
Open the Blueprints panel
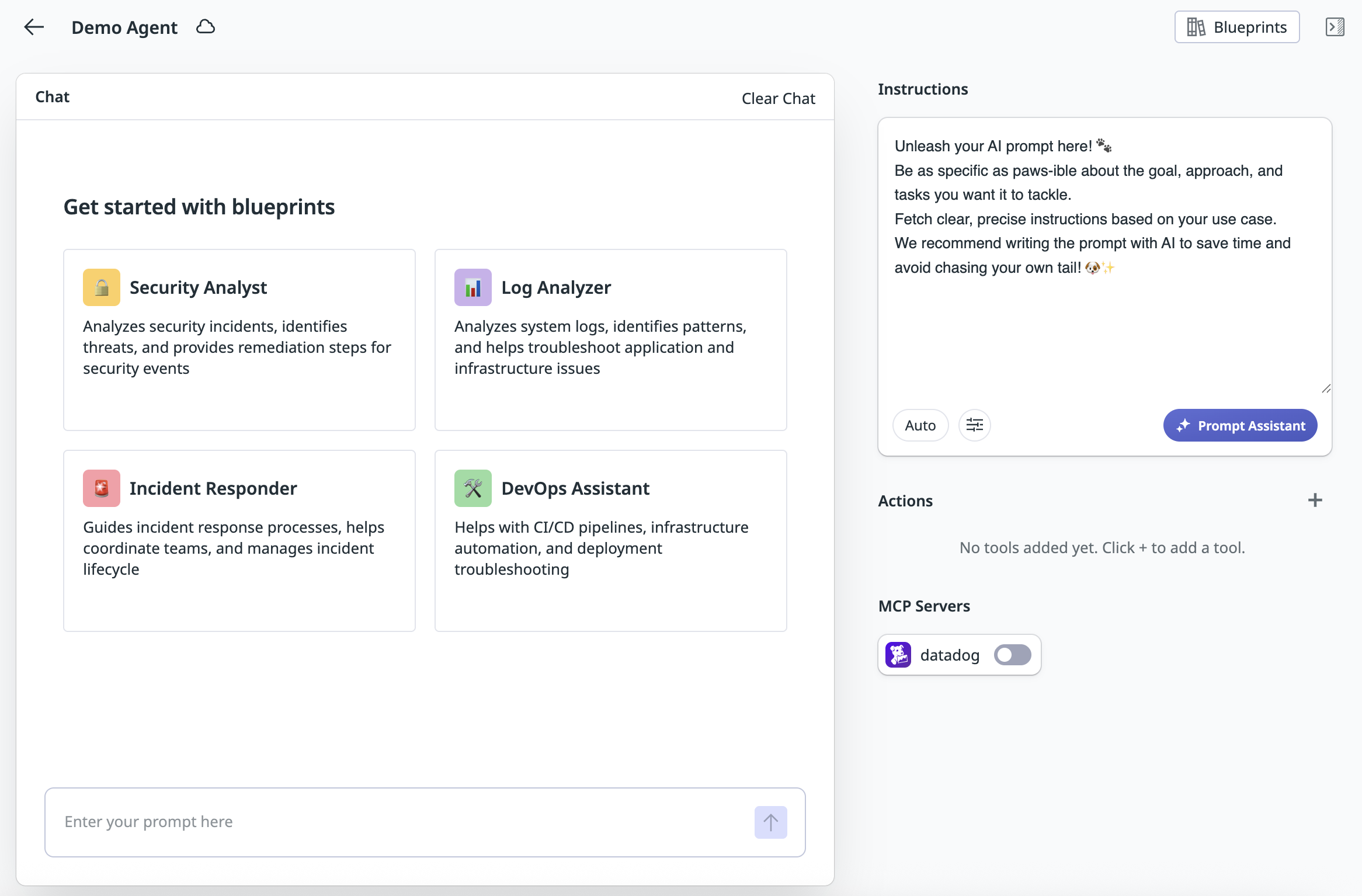coord(1236,27)
